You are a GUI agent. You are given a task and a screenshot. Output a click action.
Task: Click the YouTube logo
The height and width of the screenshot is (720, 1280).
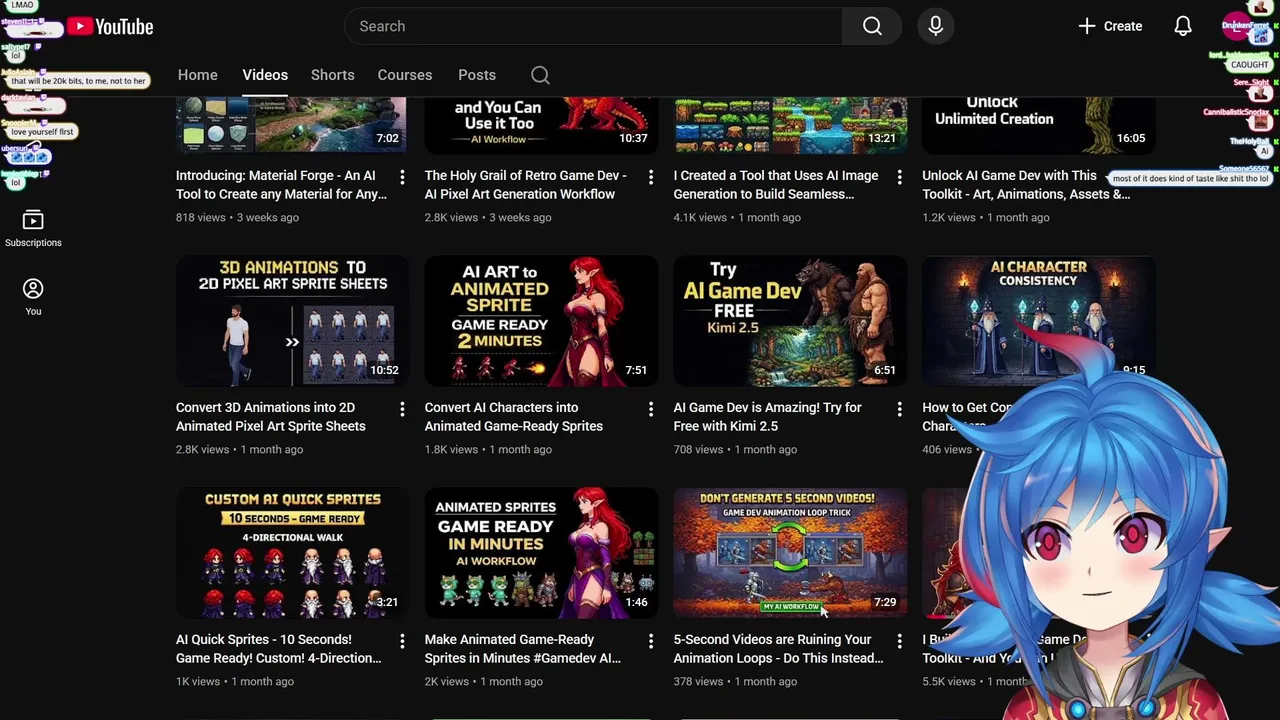(110, 27)
